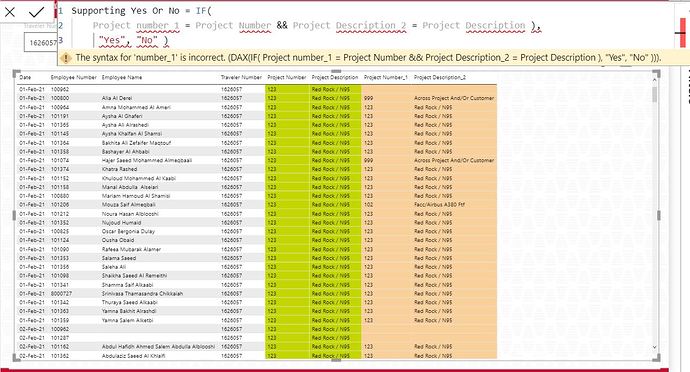Select the 'Shamma Saif Alkaabi' cell

127,285
